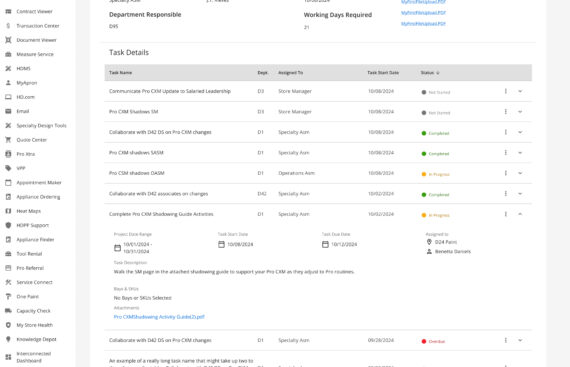The image size is (570, 367).
Task: Open more options for Complete Pro CXM Shadowing Guide
Action: 506,214
